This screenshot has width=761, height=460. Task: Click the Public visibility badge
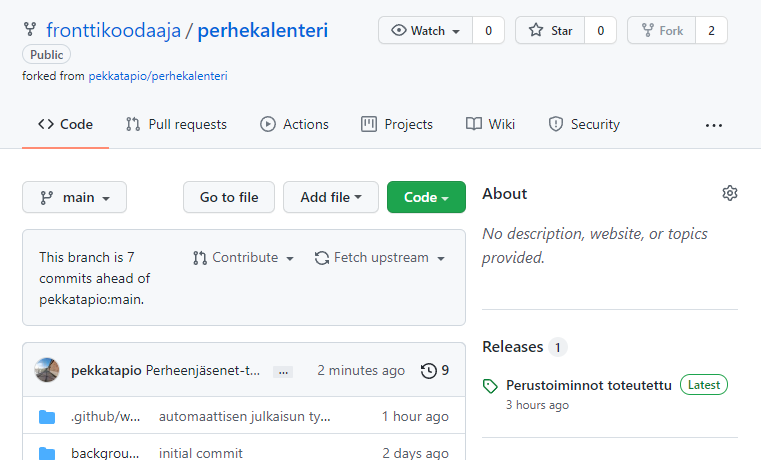(x=47, y=55)
